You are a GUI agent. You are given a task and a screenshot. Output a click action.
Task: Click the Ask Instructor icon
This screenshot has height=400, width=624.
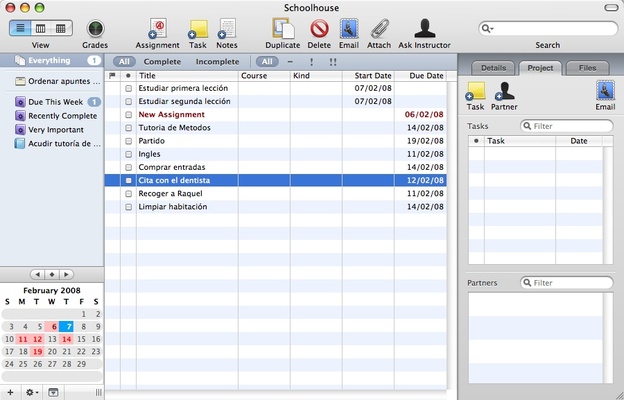tap(425, 29)
